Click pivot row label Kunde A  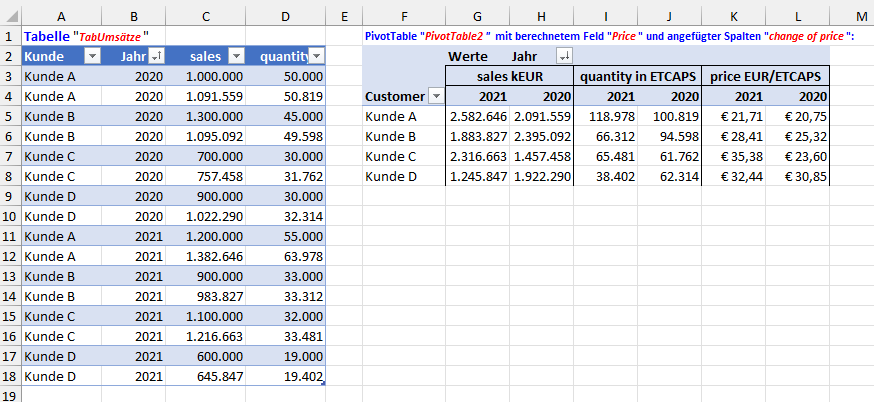coord(404,117)
